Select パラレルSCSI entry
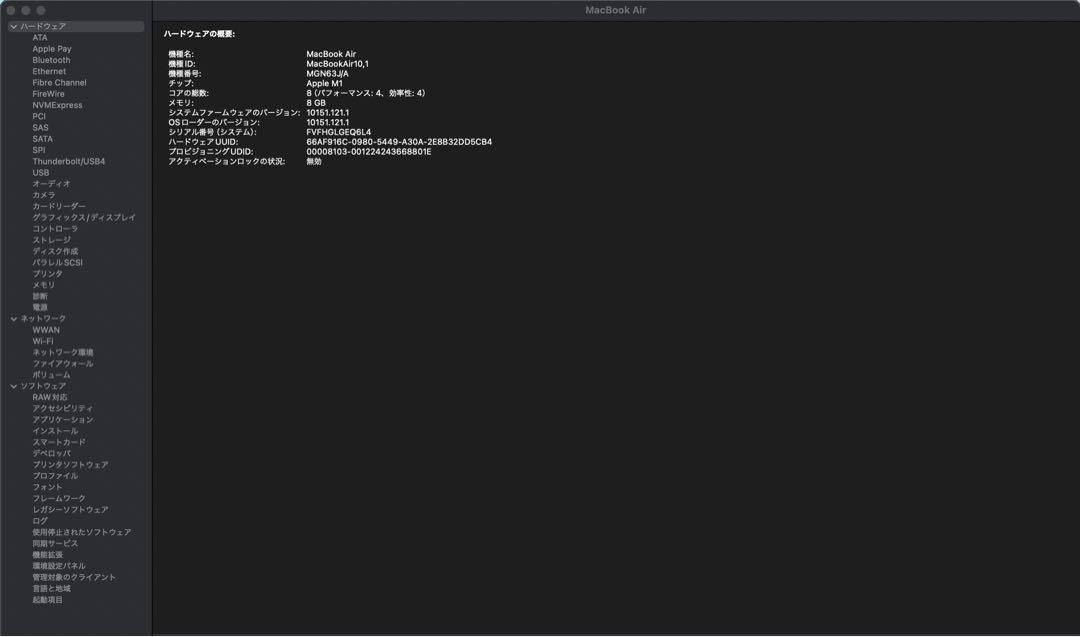The height and width of the screenshot is (637, 1080). coord(57,262)
